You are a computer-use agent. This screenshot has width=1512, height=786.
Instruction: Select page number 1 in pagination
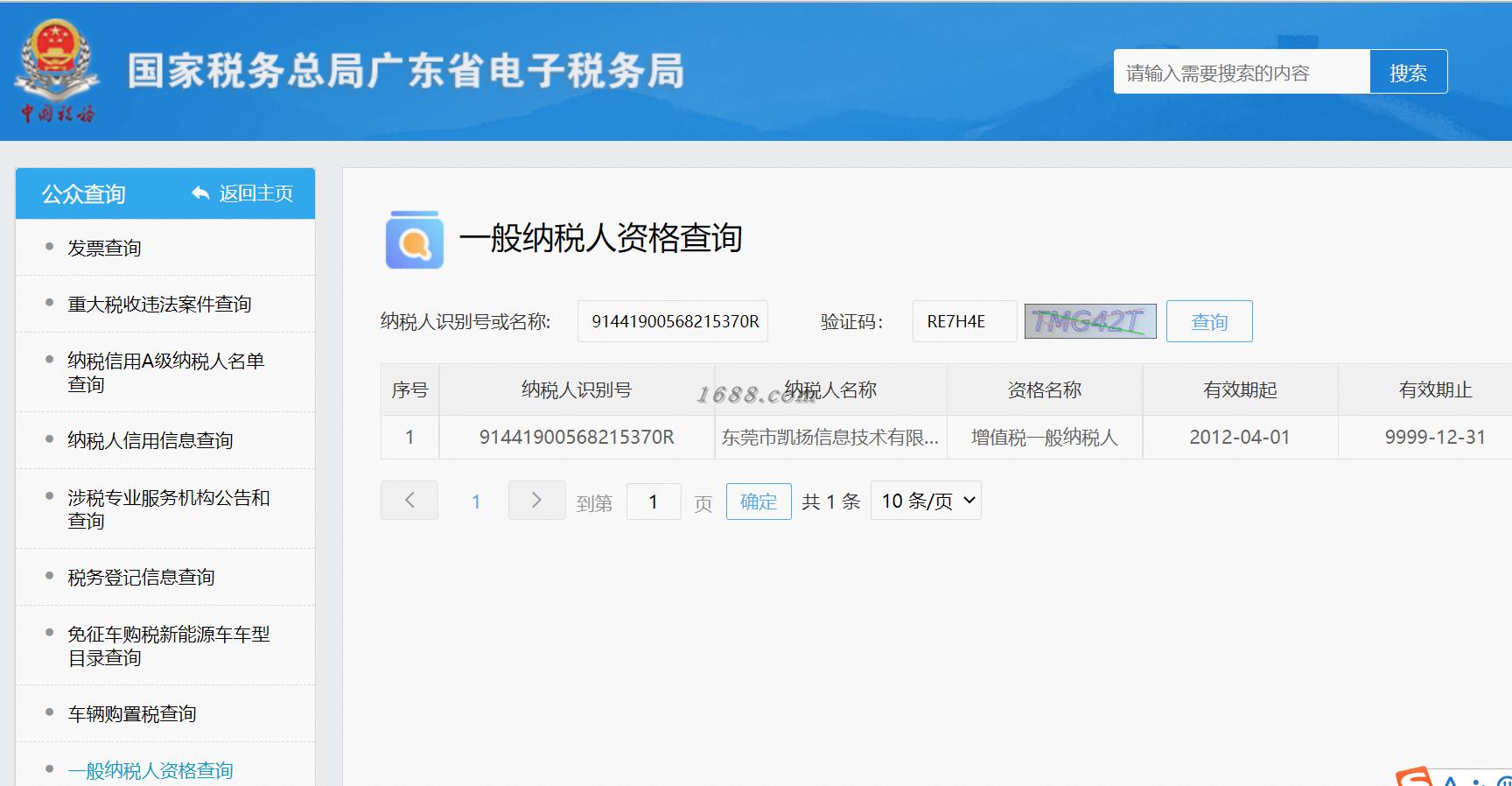[x=476, y=502]
